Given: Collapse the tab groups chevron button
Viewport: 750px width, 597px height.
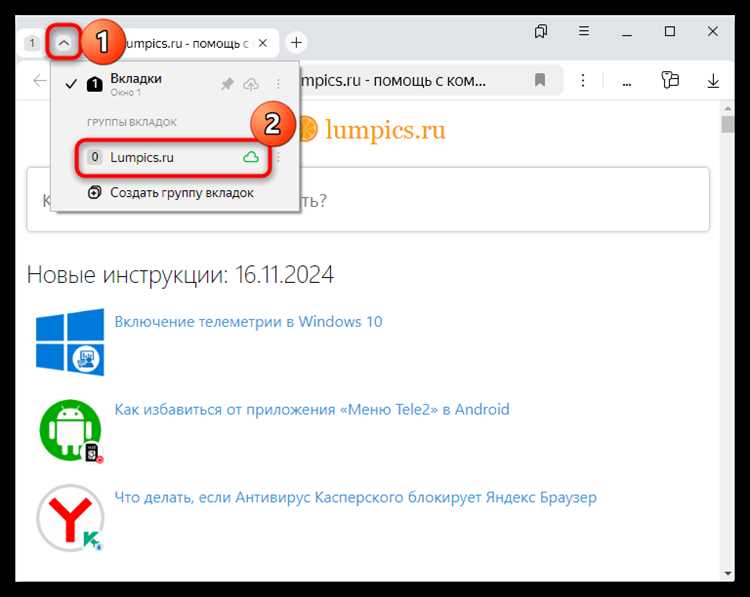Looking at the screenshot, I should click(64, 43).
